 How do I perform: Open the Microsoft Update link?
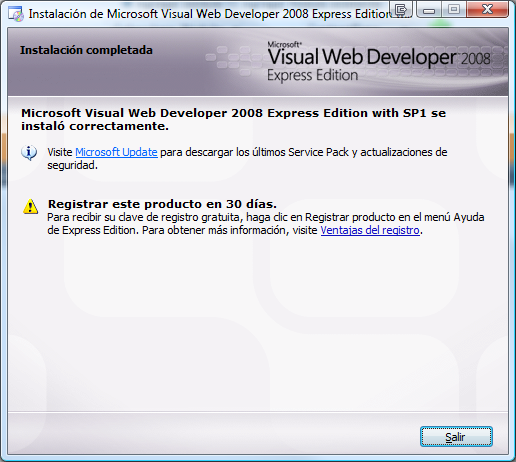[x=116, y=152]
